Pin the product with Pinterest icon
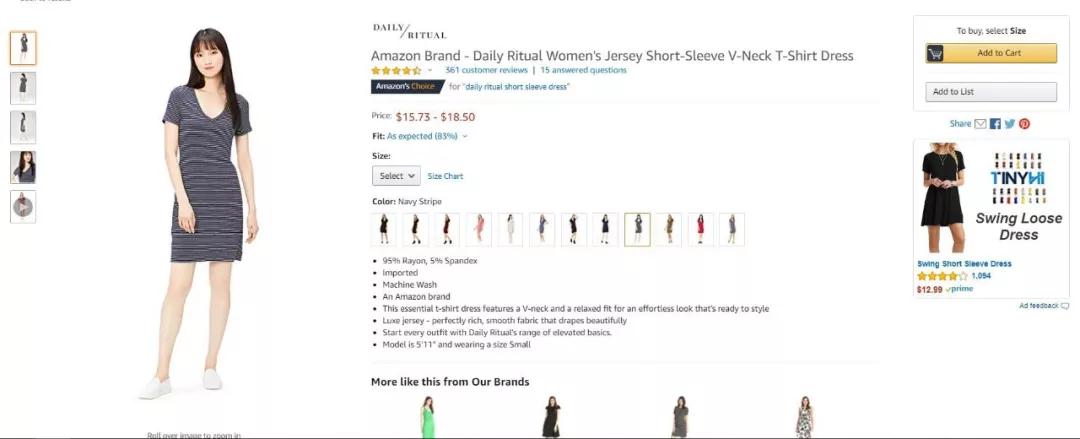 (1024, 124)
